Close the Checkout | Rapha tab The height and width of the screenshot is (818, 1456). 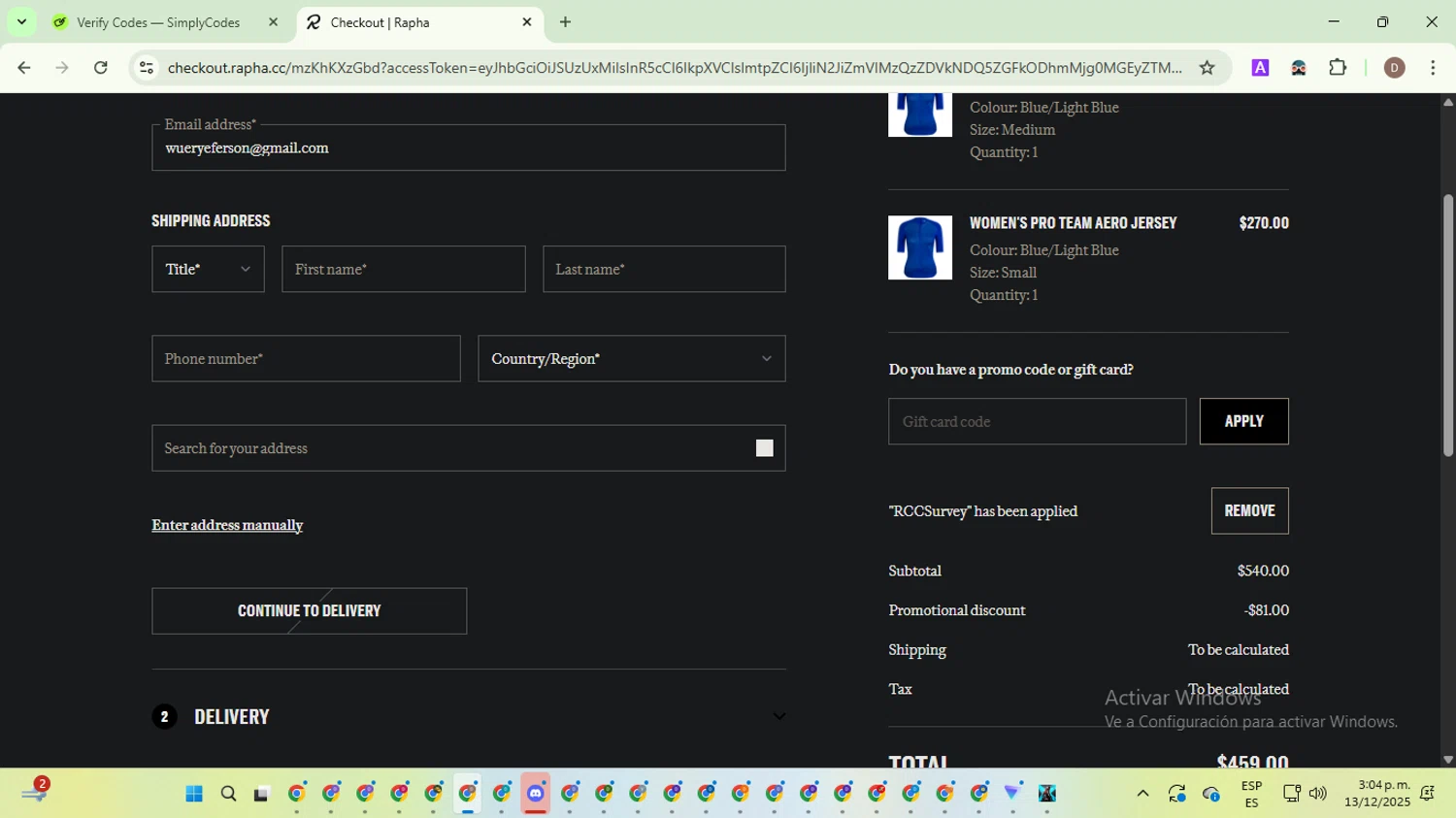tap(527, 22)
